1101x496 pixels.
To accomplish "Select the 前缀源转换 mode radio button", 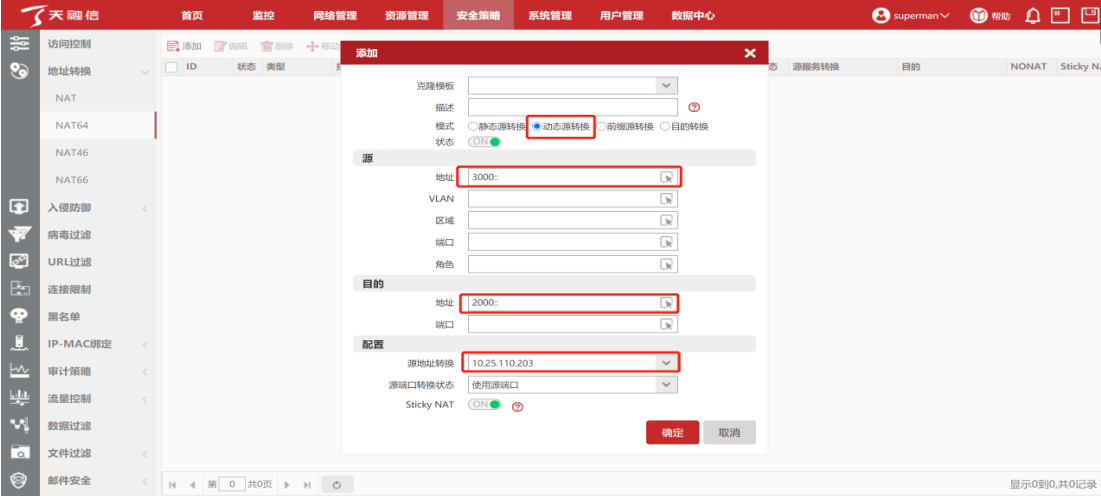I will [x=601, y=126].
